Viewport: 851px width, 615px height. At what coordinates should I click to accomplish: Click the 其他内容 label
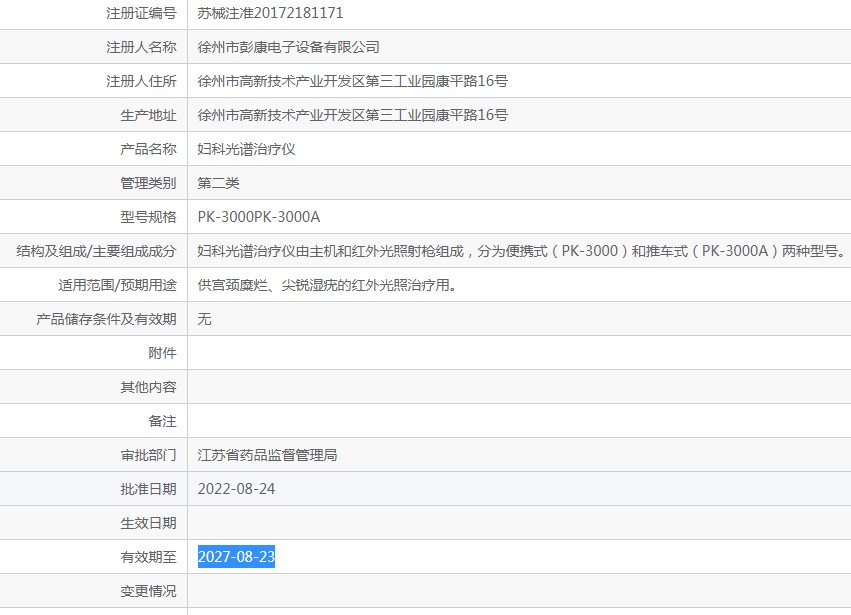148,387
